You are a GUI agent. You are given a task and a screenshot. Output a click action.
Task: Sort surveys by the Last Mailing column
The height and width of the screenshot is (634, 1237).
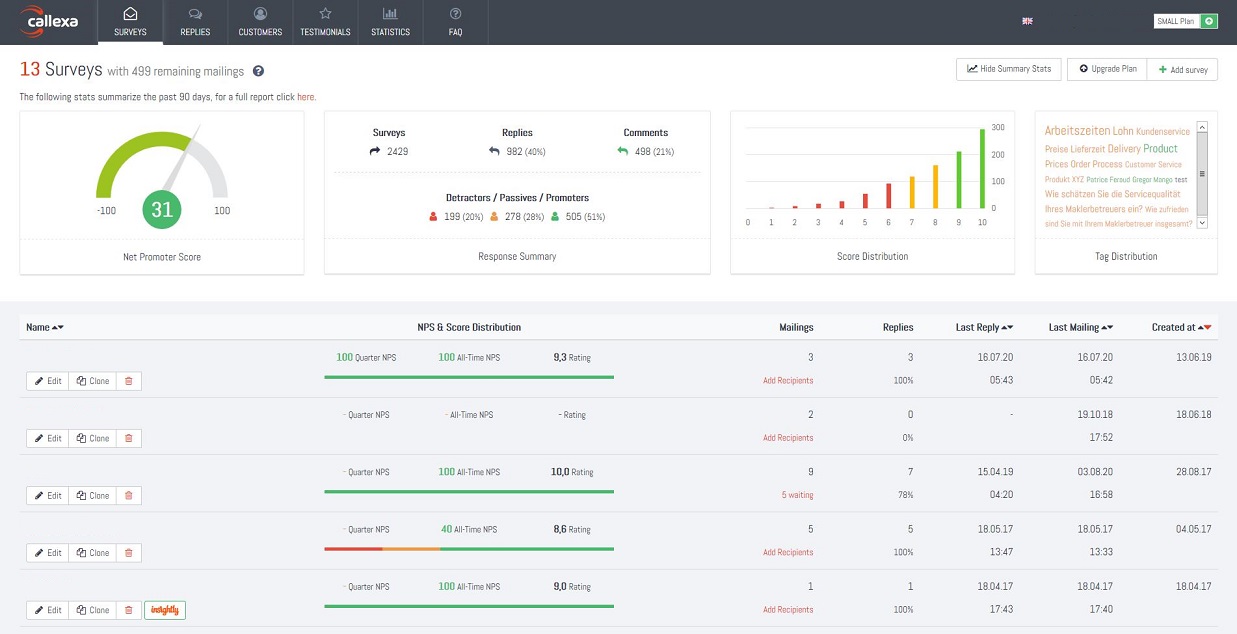point(1080,327)
